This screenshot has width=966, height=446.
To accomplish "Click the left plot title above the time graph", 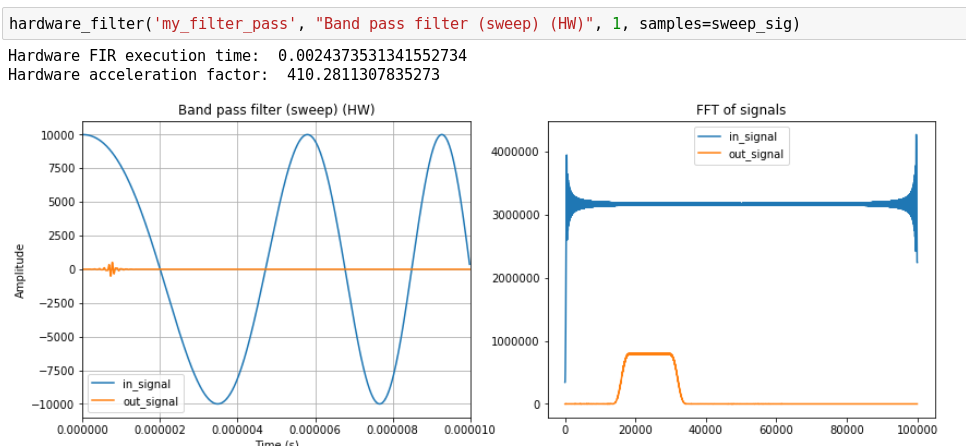I will (276, 110).
